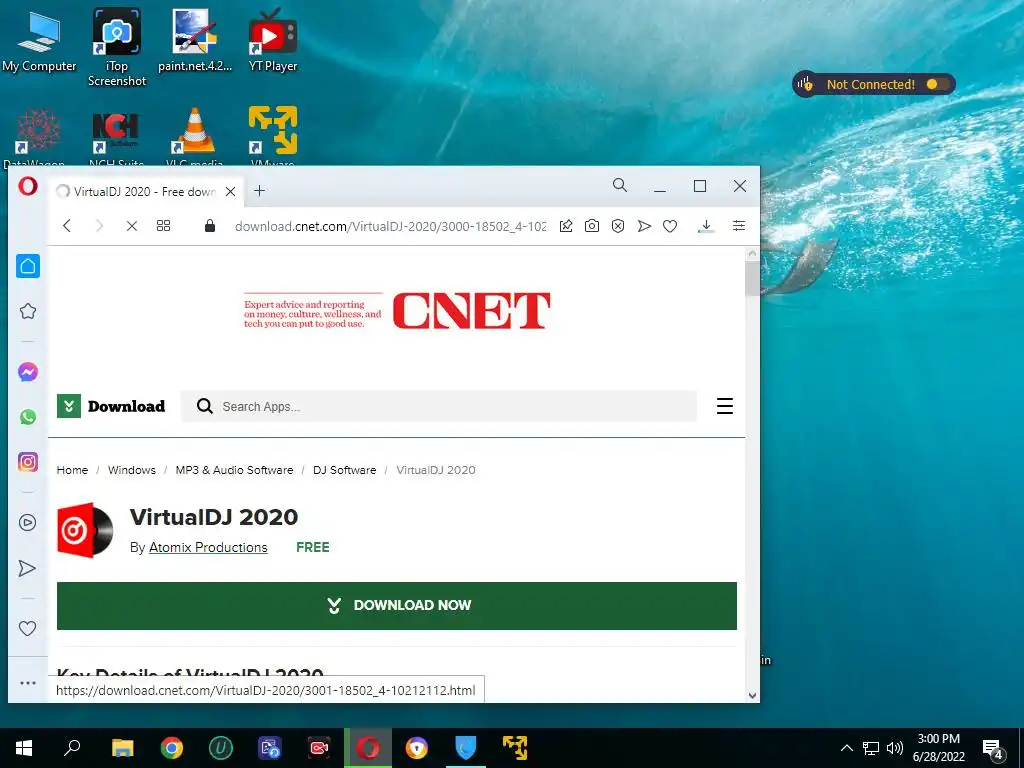1024x768 pixels.
Task: Select YT Player desktop shortcut
Action: (x=273, y=40)
